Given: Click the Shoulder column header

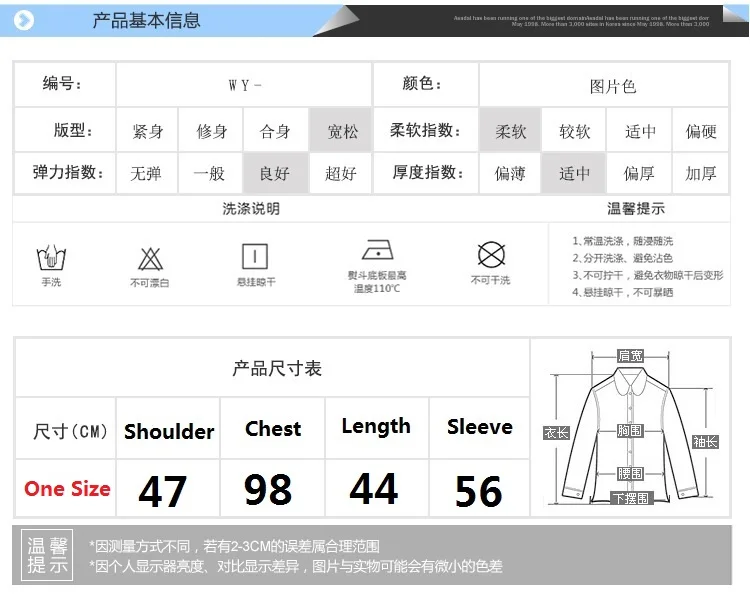Looking at the screenshot, I should click(169, 431).
